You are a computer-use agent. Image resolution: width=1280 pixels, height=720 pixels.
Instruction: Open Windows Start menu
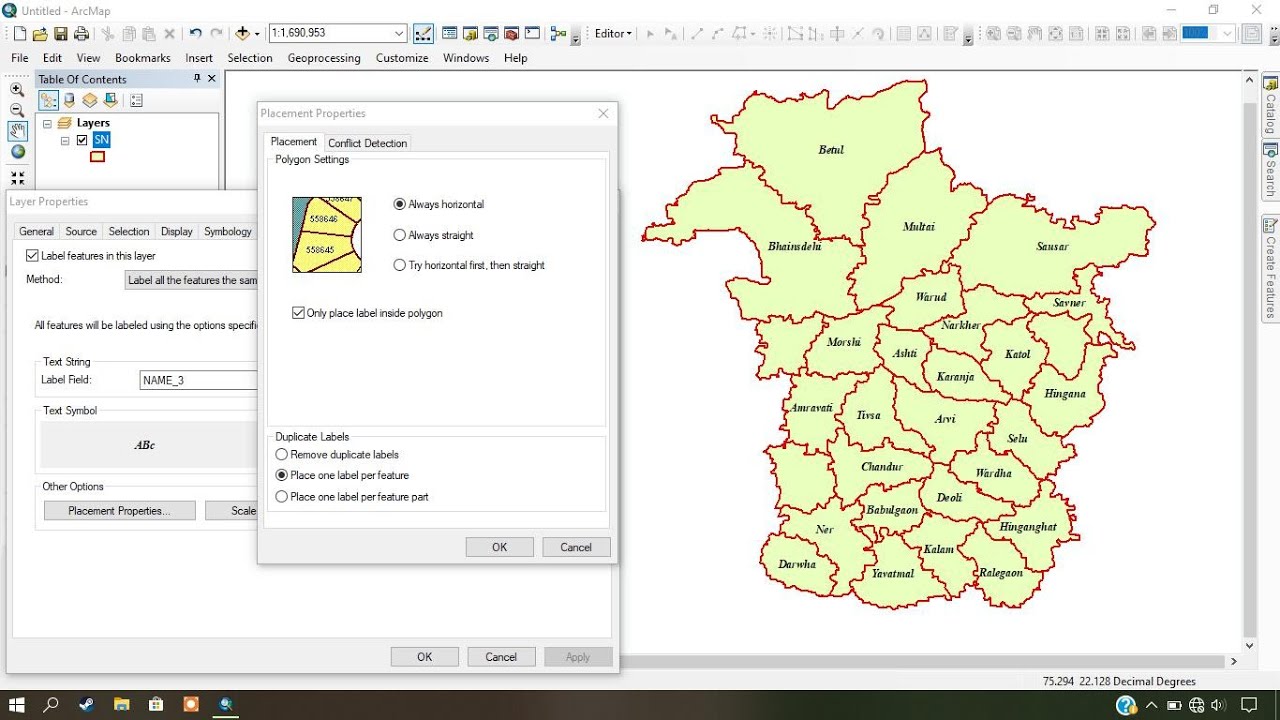[17, 704]
